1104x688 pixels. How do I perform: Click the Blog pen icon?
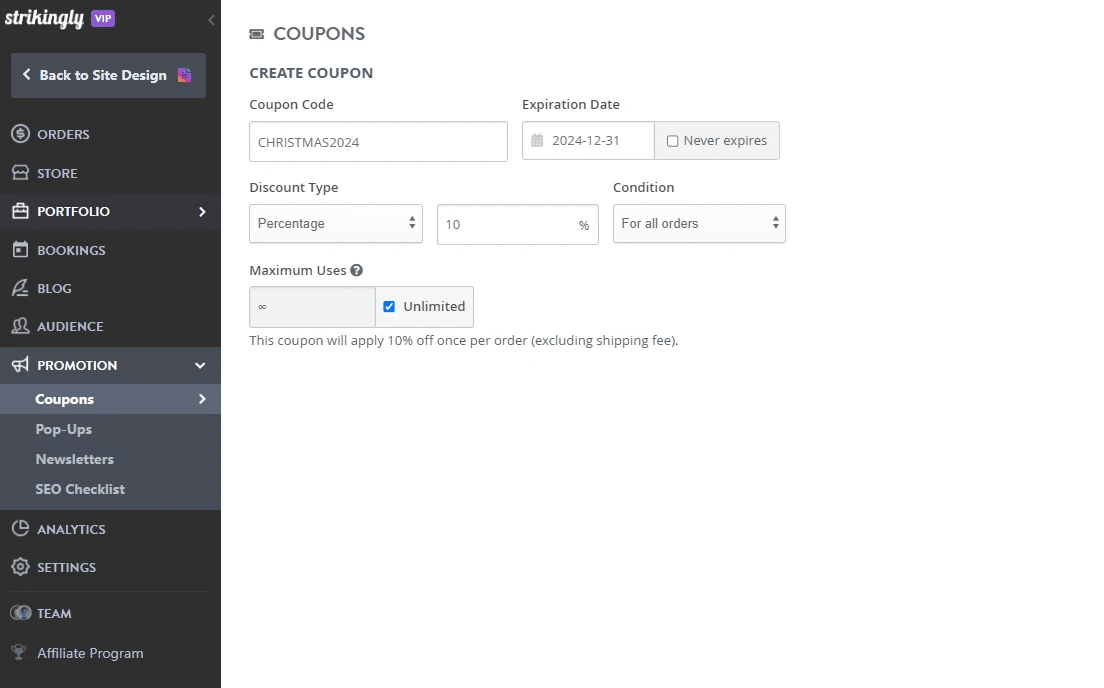[x=21, y=288]
